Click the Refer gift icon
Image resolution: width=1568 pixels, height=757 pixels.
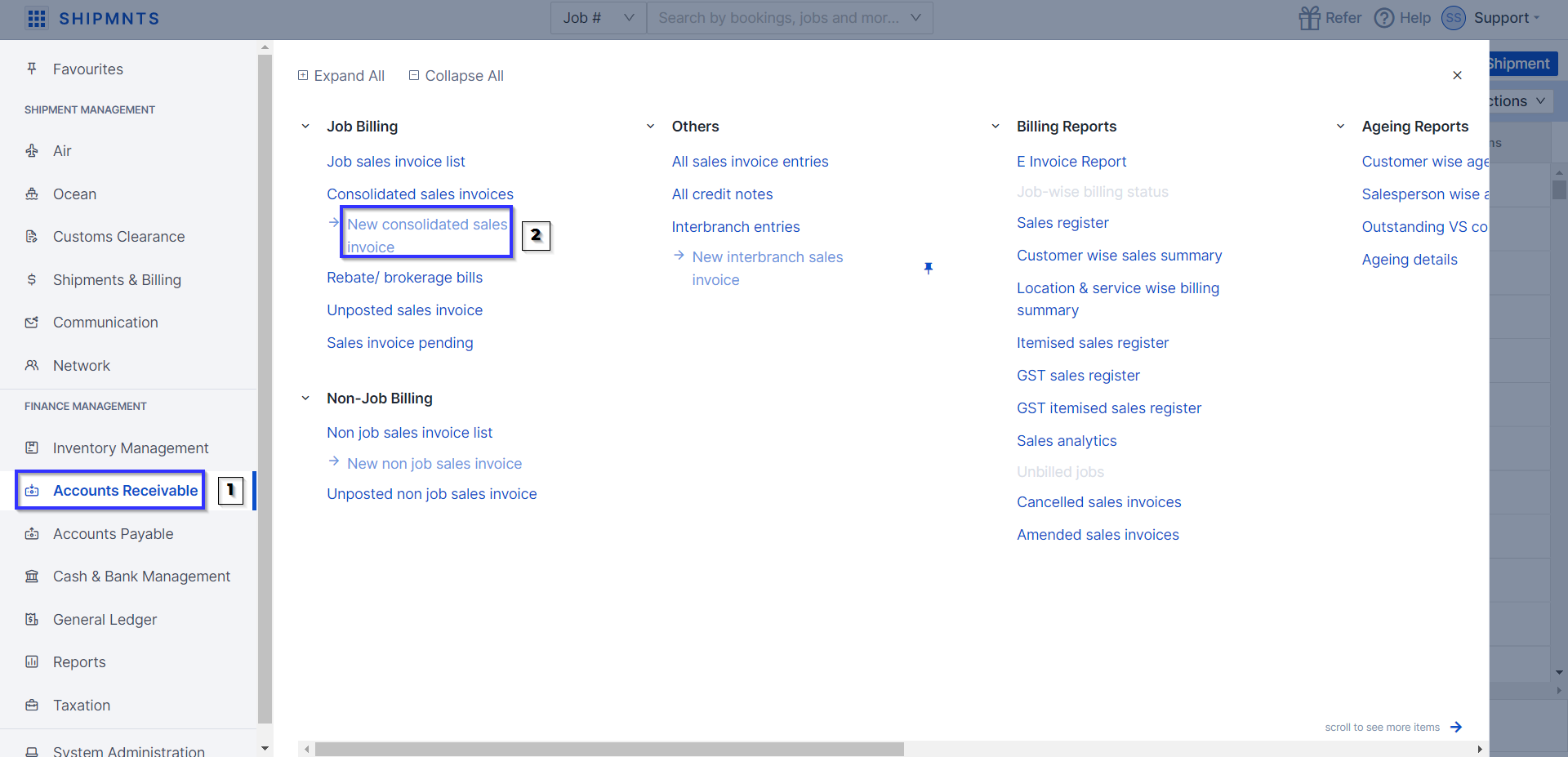pos(1309,18)
